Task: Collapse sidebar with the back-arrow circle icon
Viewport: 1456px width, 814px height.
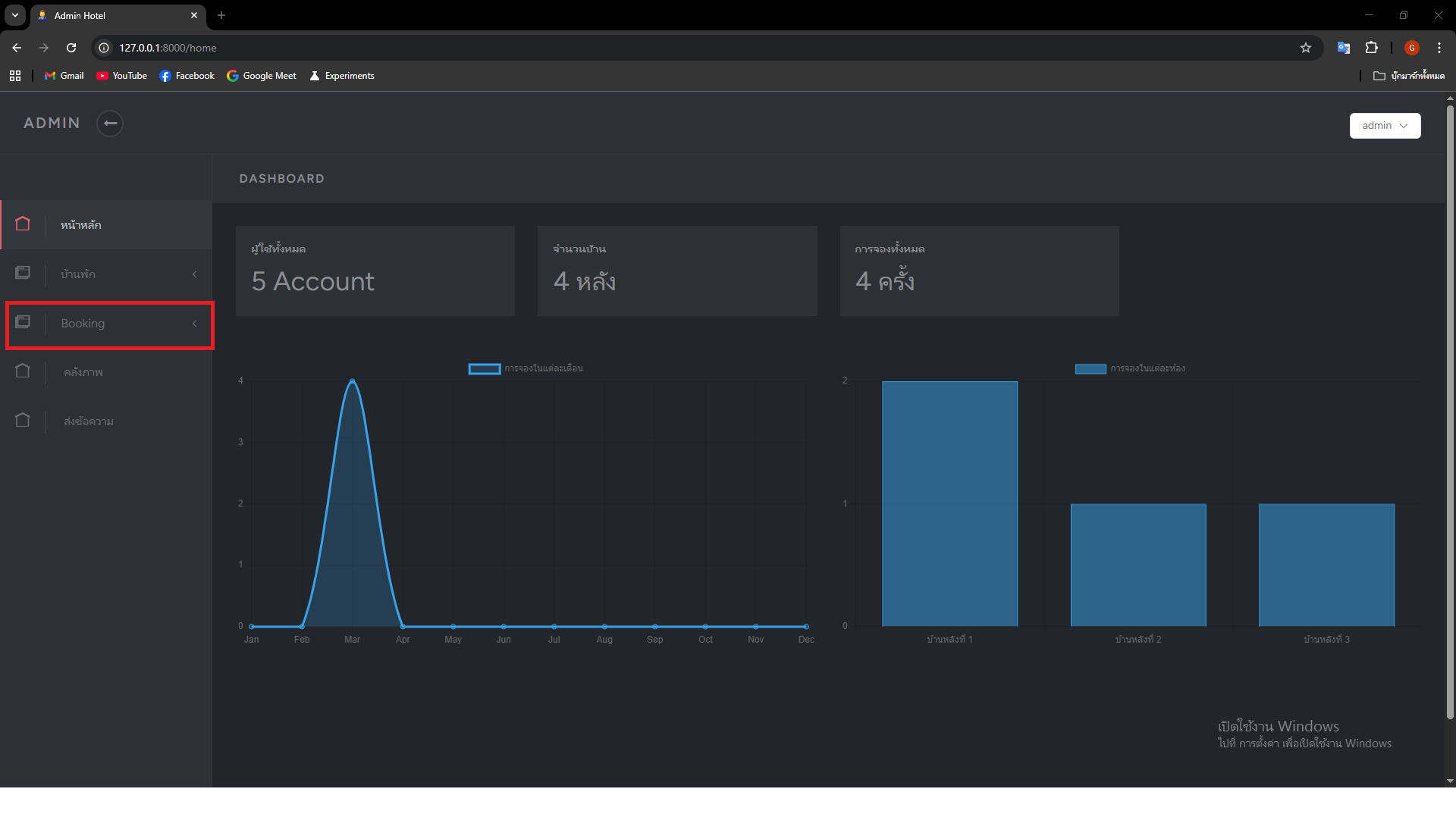Action: 110,124
